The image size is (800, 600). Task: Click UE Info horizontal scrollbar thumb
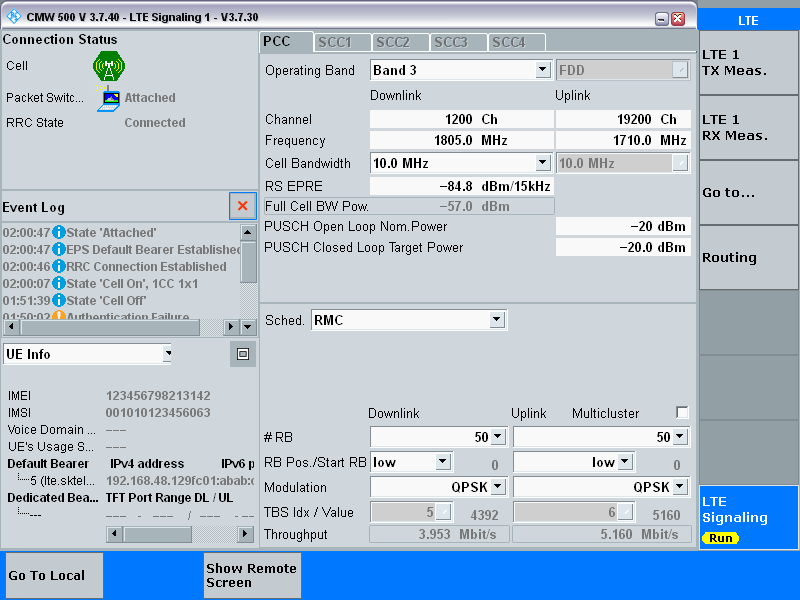click(x=158, y=534)
